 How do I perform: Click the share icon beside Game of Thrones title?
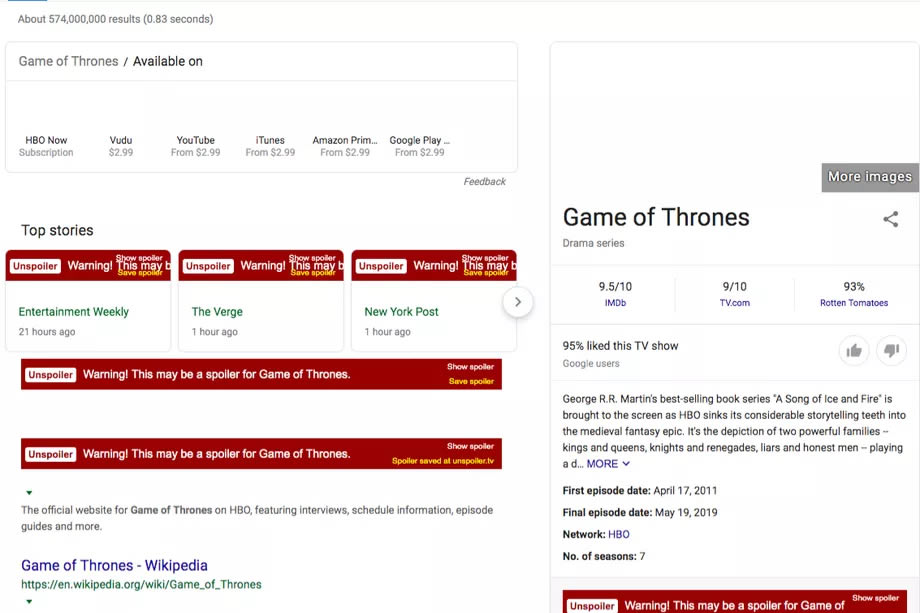(890, 219)
